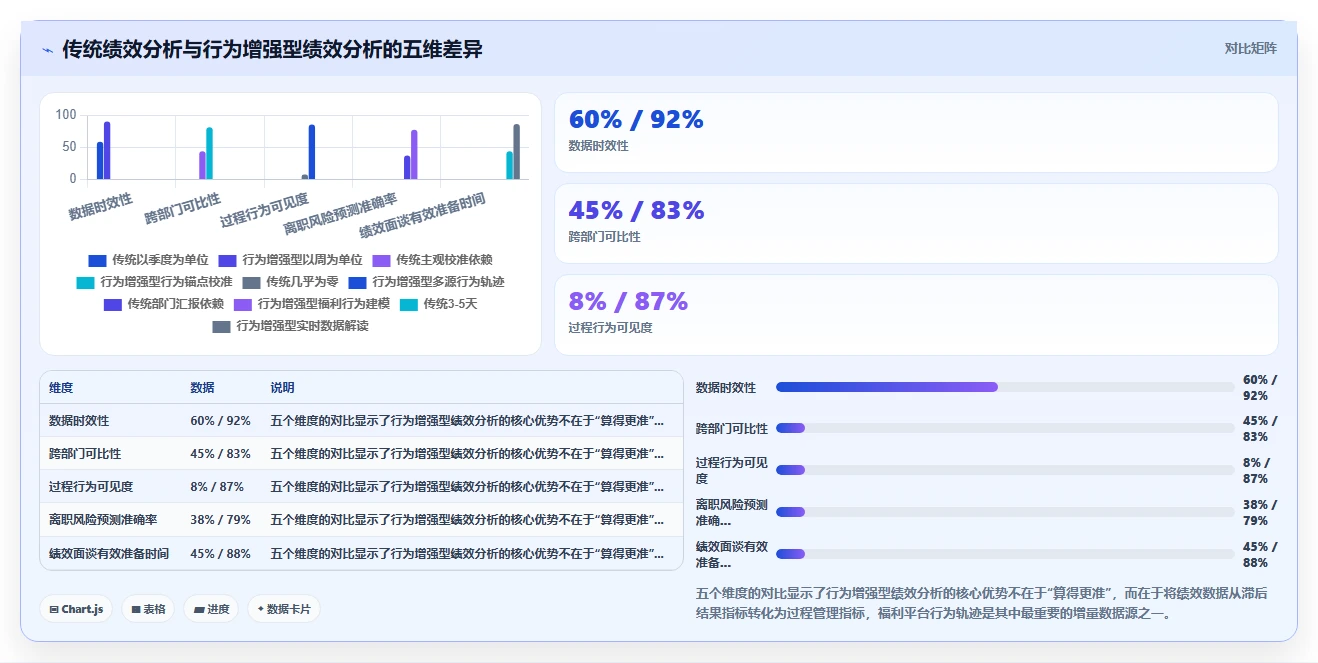Click the 数据卡片 chip
The image size is (1318, 663).
284,609
